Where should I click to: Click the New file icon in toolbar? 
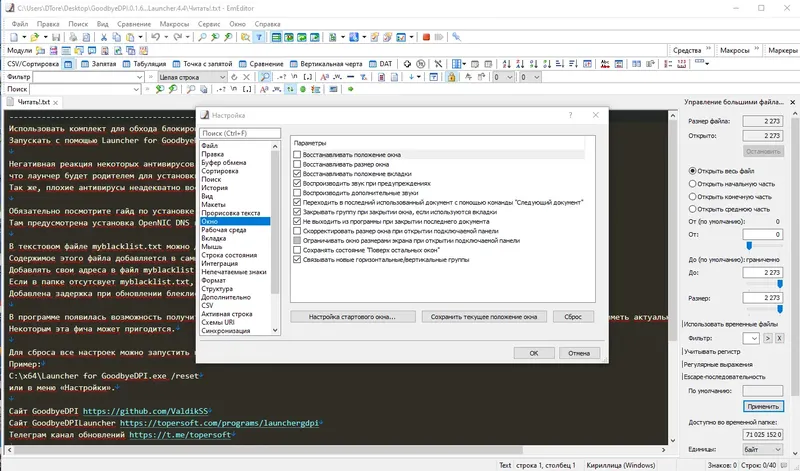14,37
